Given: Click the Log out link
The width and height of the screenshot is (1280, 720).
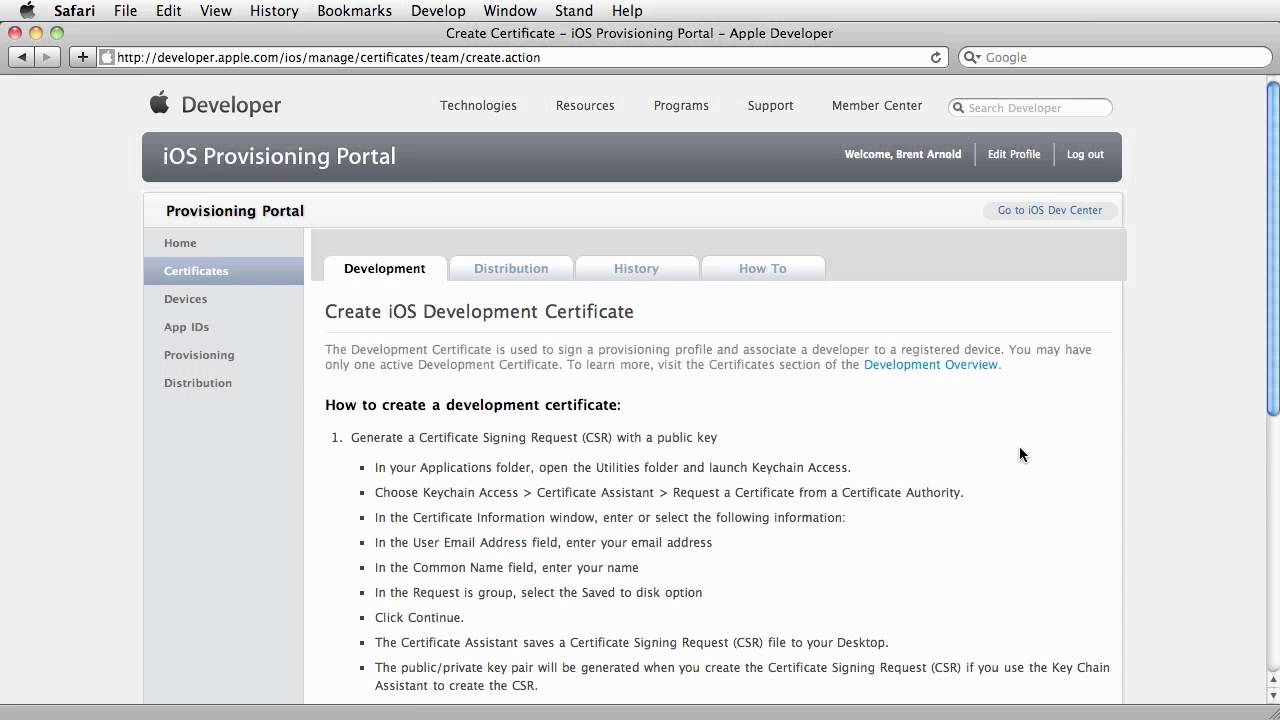Looking at the screenshot, I should click(x=1085, y=154).
